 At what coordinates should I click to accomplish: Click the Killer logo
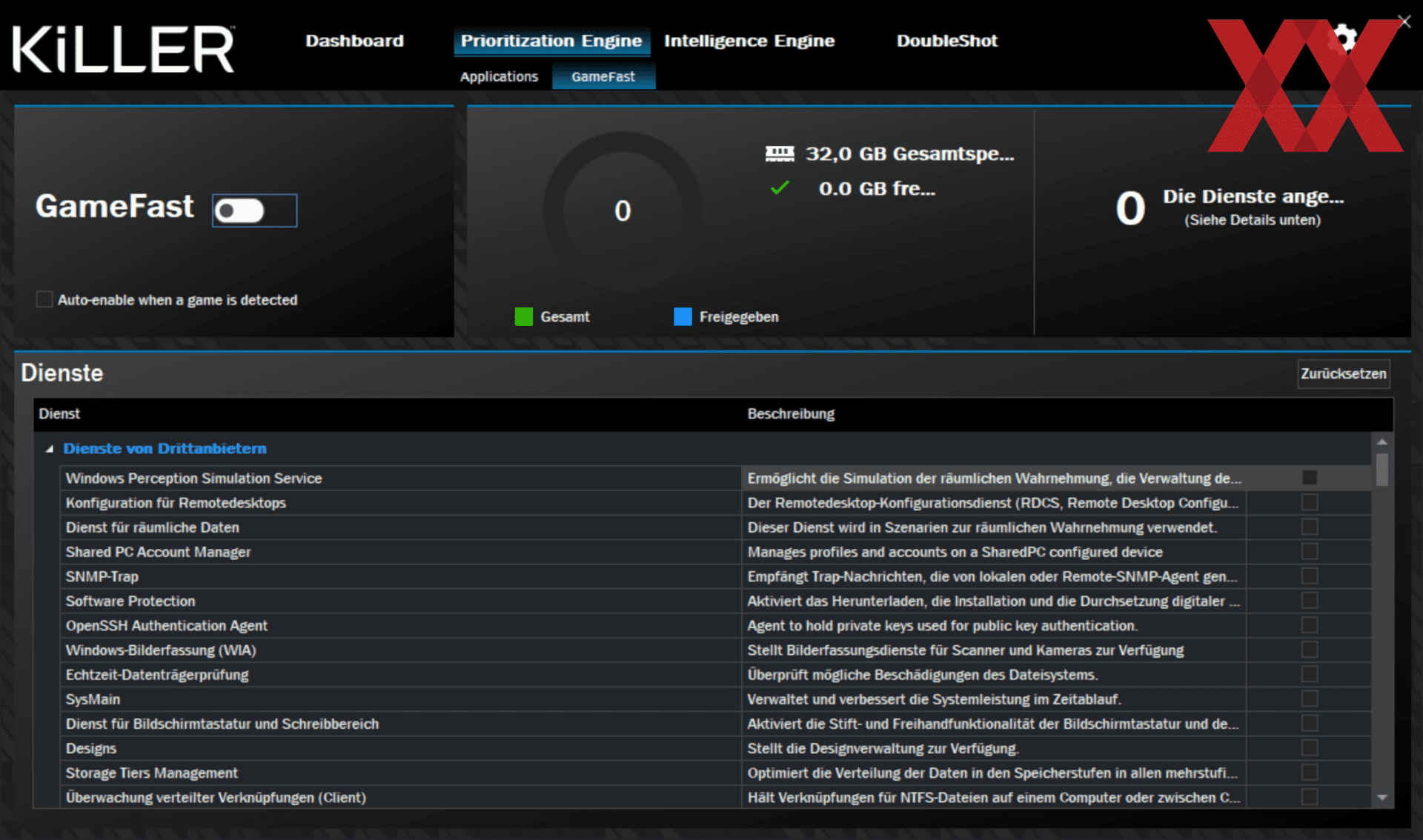pos(124,49)
